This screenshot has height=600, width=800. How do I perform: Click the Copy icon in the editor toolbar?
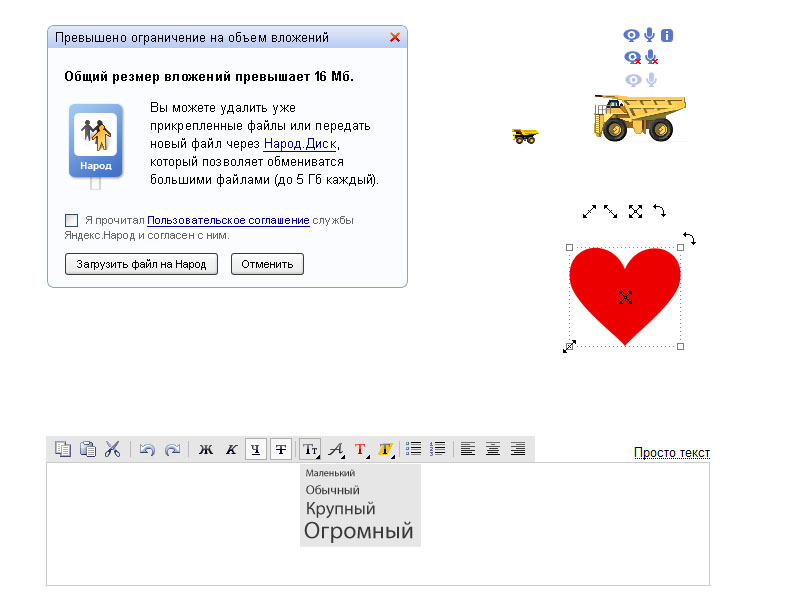pos(63,449)
